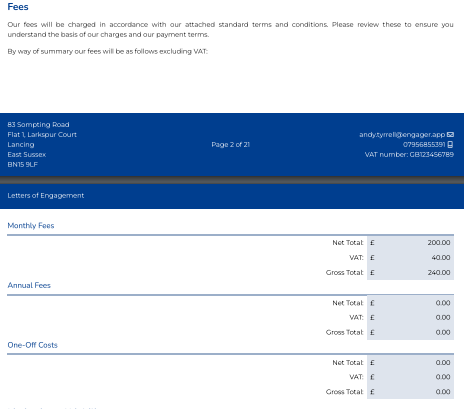The image size is (464, 409).
Task: Select the Fees heading
Action: click(18, 7)
